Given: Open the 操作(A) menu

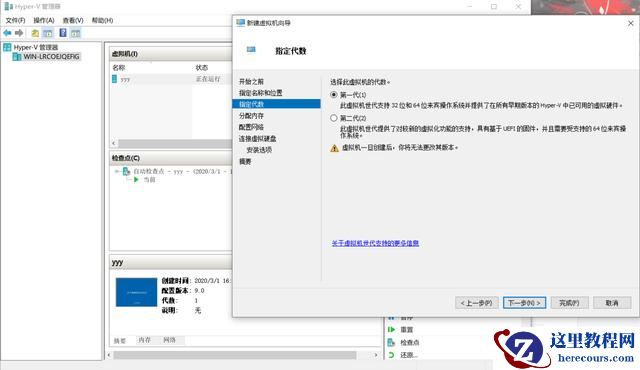Looking at the screenshot, I should (x=44, y=20).
